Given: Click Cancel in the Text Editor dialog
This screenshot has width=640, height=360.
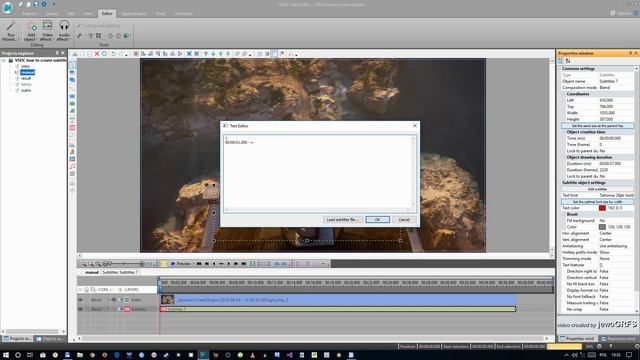Looking at the screenshot, I should click(x=404, y=220).
